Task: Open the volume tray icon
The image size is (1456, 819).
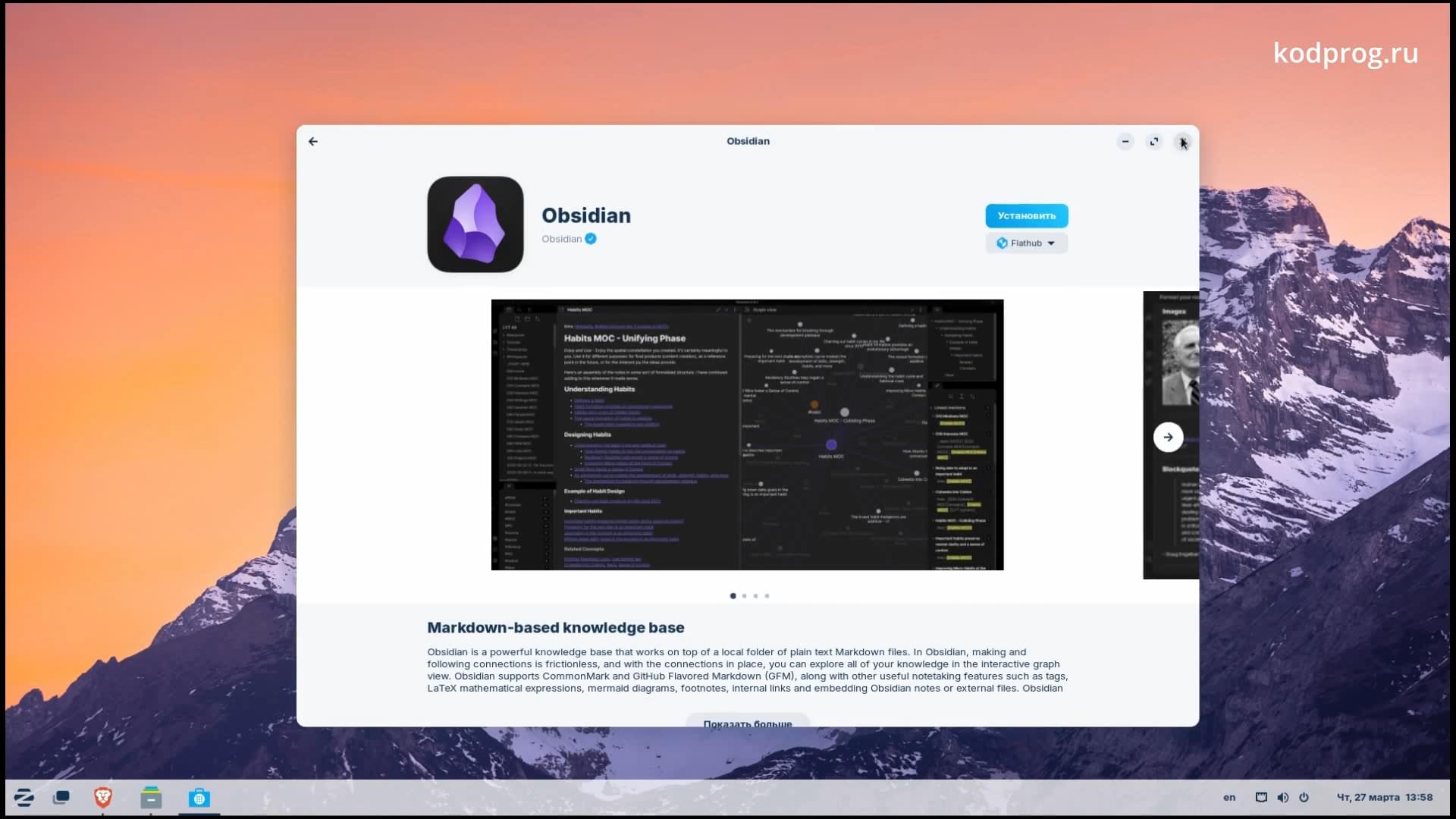Action: pyautogui.click(x=1282, y=797)
